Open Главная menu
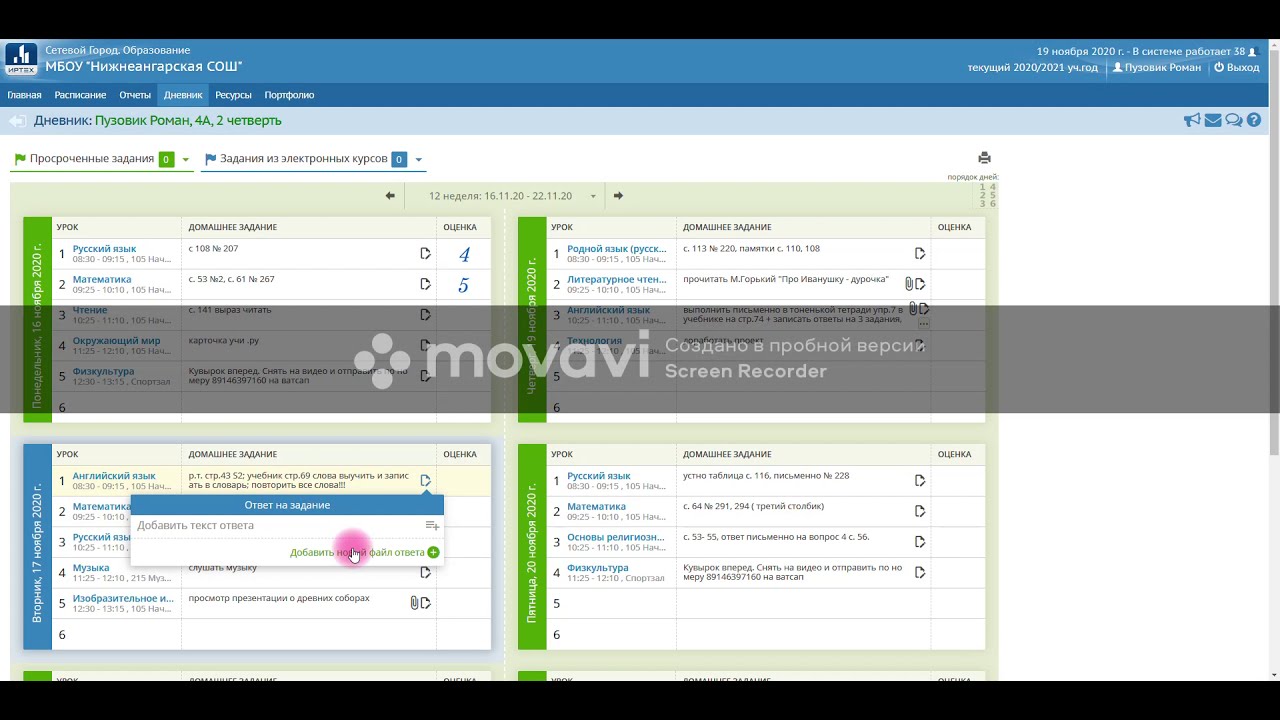Image resolution: width=1280 pixels, height=720 pixels. tap(25, 95)
